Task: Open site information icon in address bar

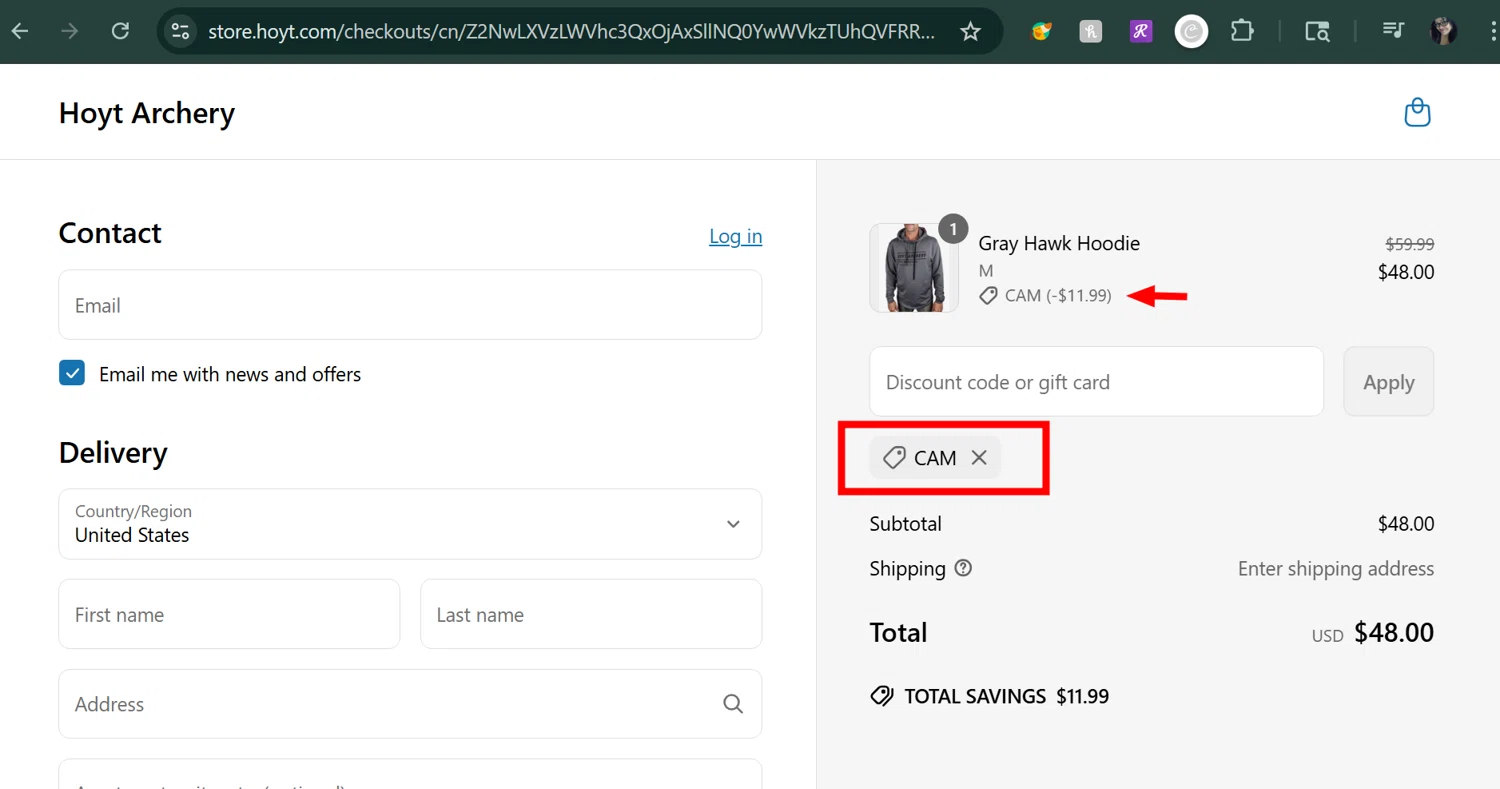Action: tap(180, 31)
